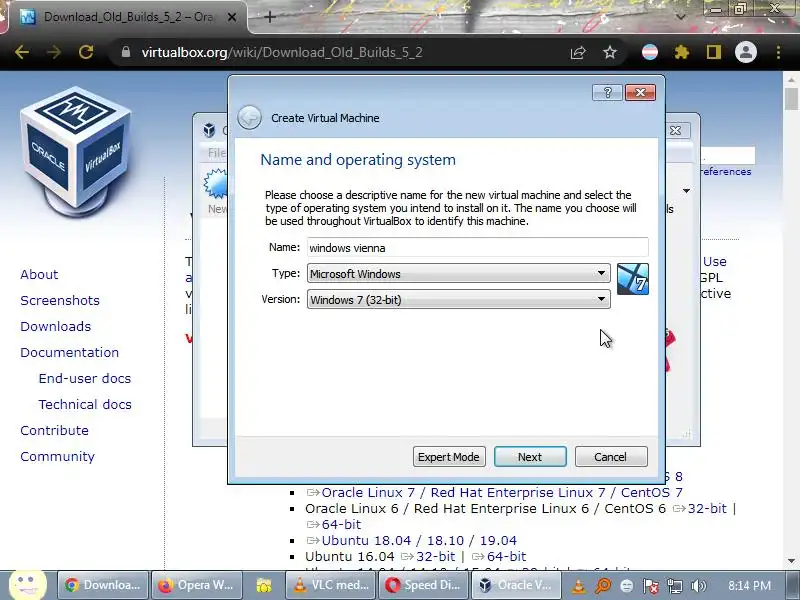The image size is (800, 600).
Task: Click the Windows 7 OS type icon
Action: 633,279
